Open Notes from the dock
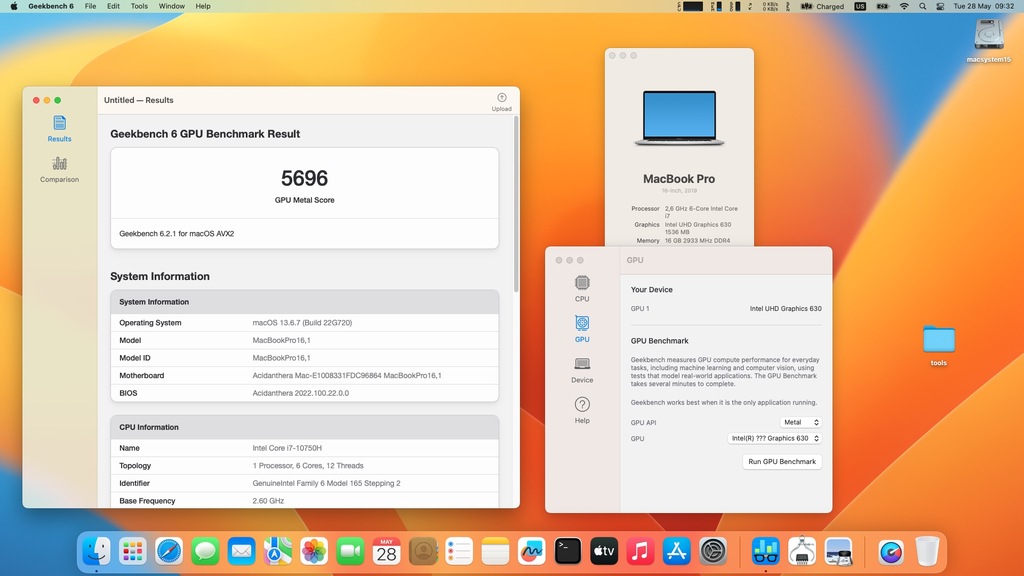The image size is (1024, 576). [x=495, y=552]
